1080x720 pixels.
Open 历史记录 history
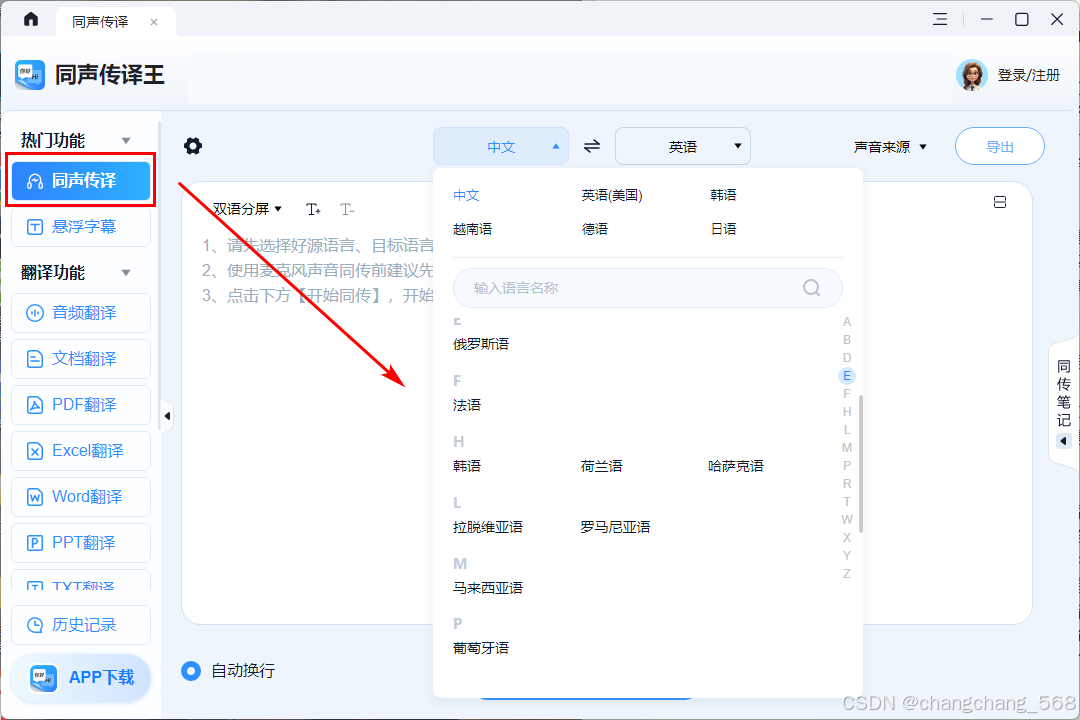[81, 625]
